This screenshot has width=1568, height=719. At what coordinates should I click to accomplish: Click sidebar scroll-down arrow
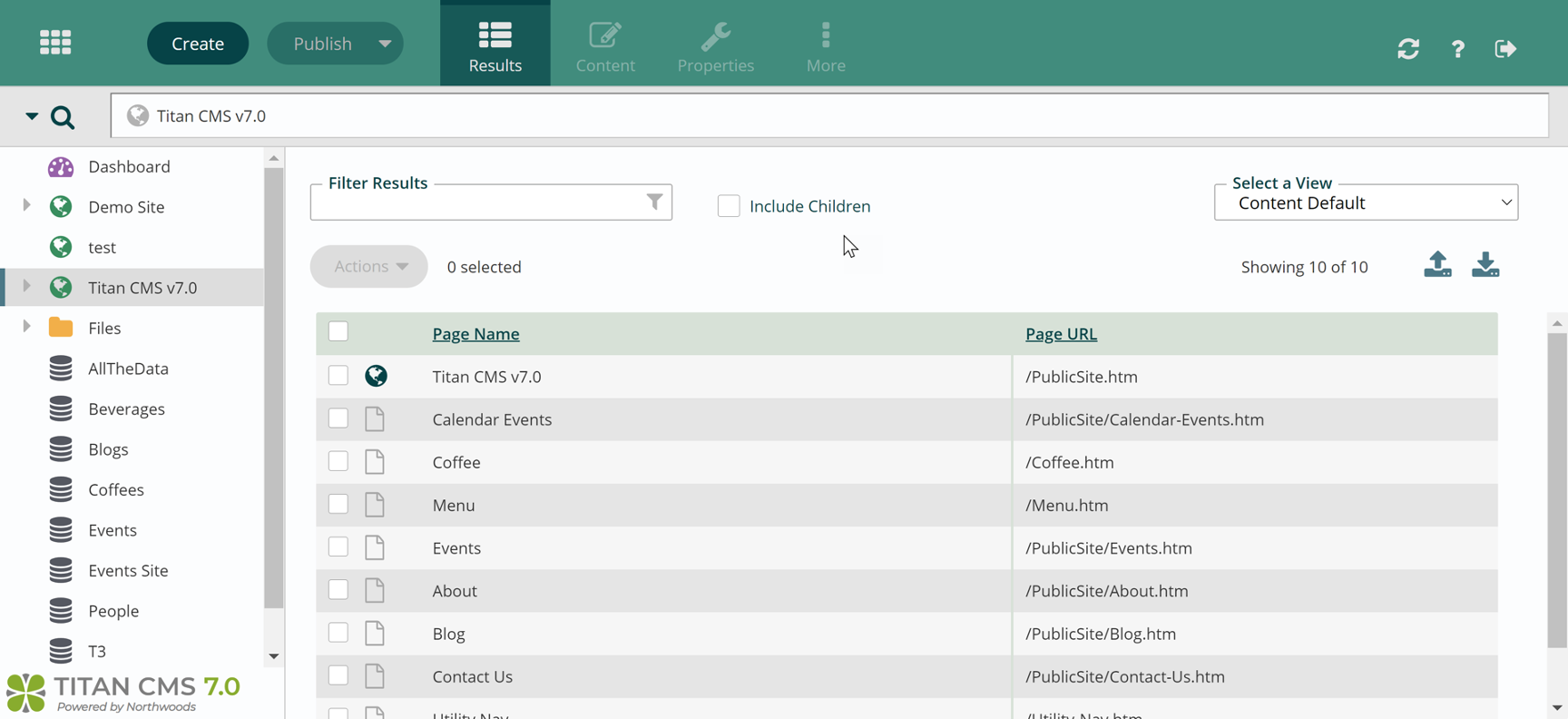pyautogui.click(x=273, y=656)
